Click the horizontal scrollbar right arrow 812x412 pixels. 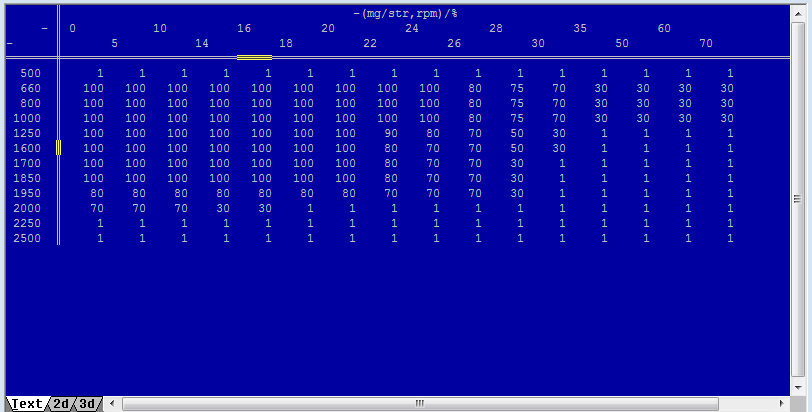pos(782,404)
